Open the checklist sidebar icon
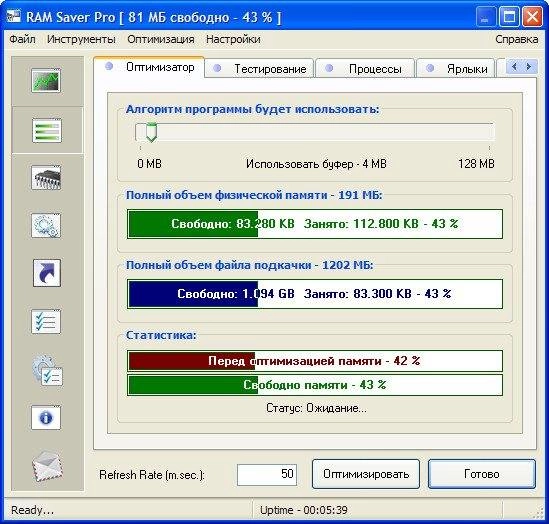This screenshot has width=549, height=524. 46,321
